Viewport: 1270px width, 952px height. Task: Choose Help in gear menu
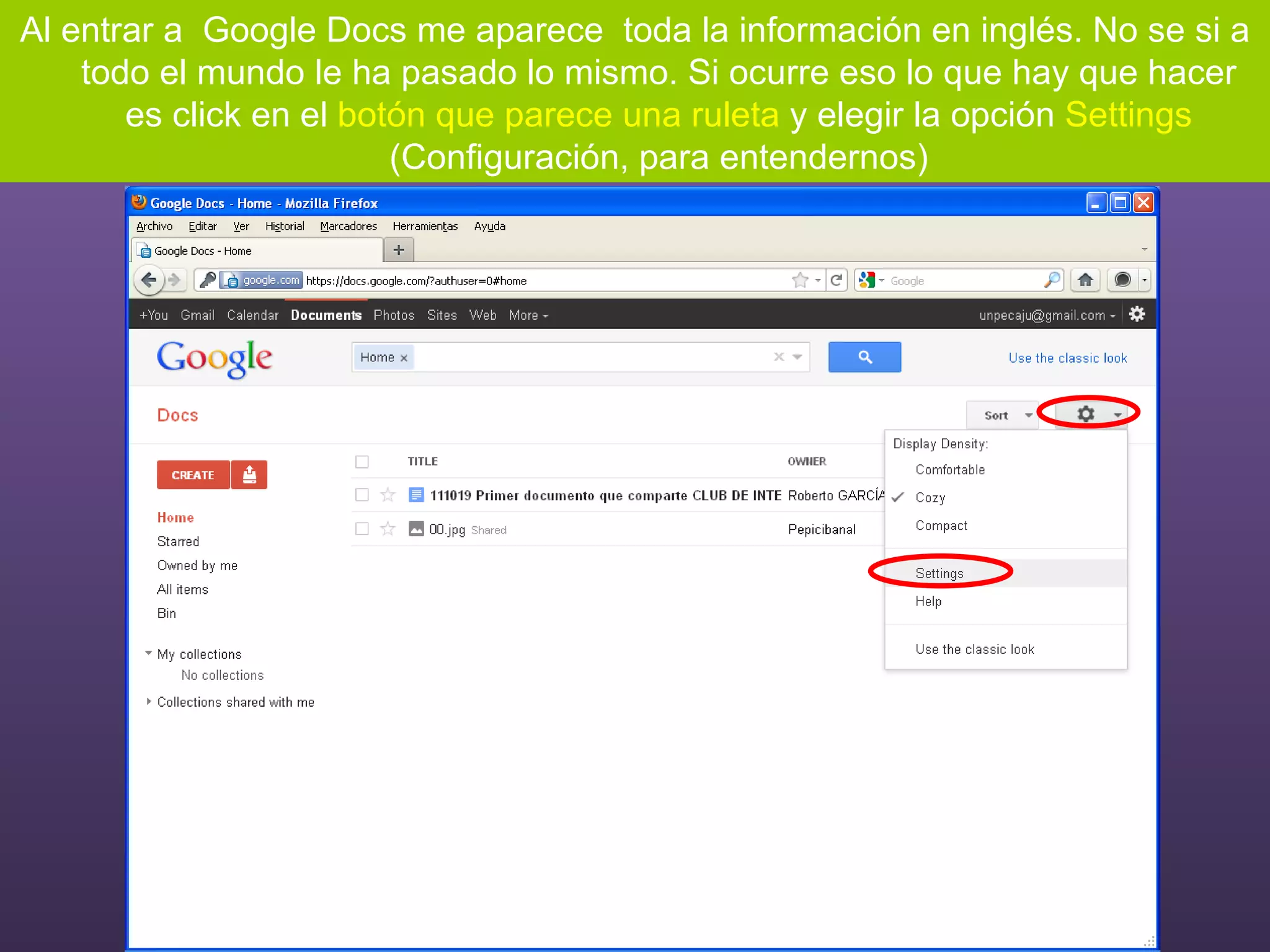pyautogui.click(x=1006, y=601)
